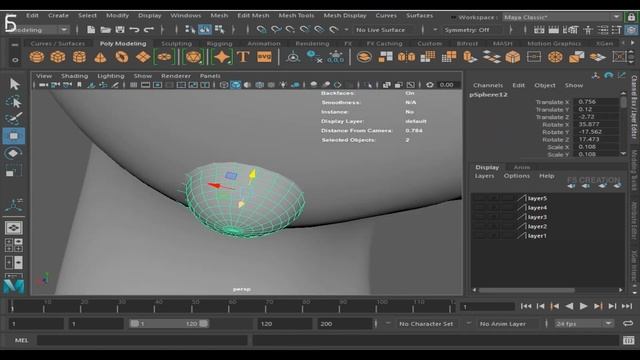The height and width of the screenshot is (360, 640).
Task: Click the SVG import shelf icon
Action: (264, 57)
